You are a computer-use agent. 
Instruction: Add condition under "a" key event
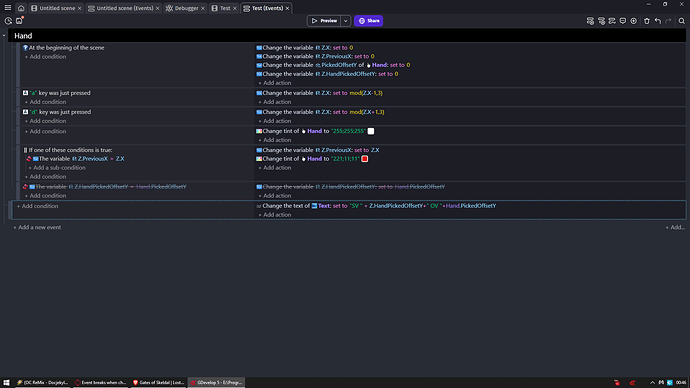coord(45,102)
